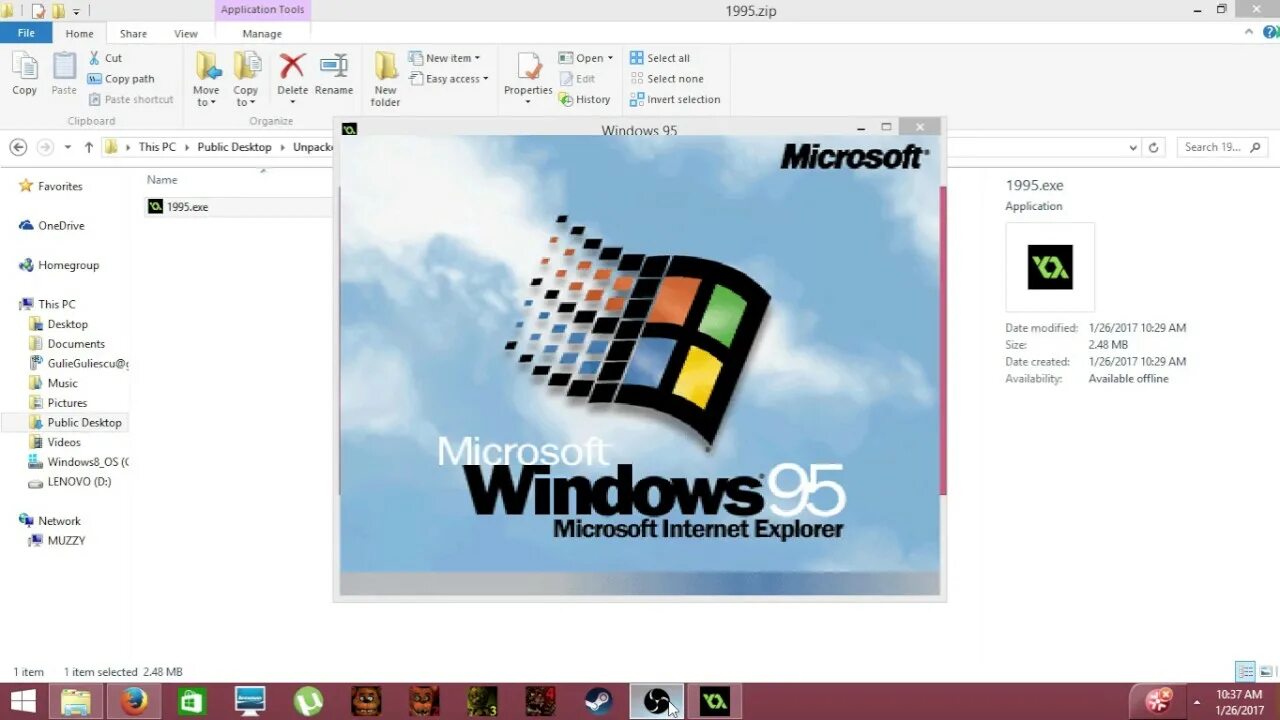
Task: Expand address bar history dropdown
Action: tap(1133, 147)
